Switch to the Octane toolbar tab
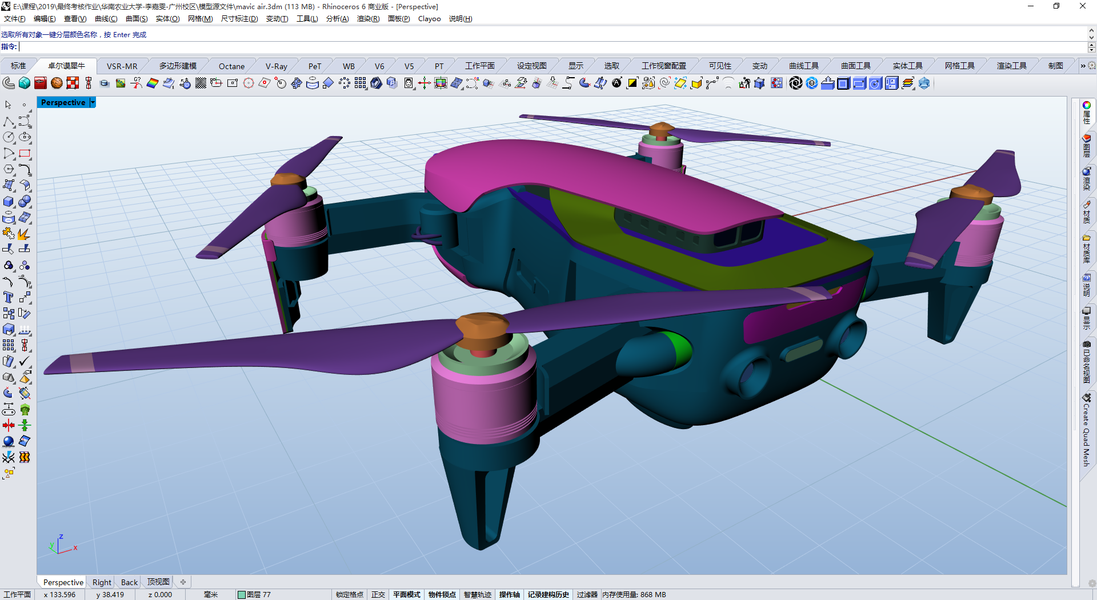1097x600 pixels. point(232,66)
